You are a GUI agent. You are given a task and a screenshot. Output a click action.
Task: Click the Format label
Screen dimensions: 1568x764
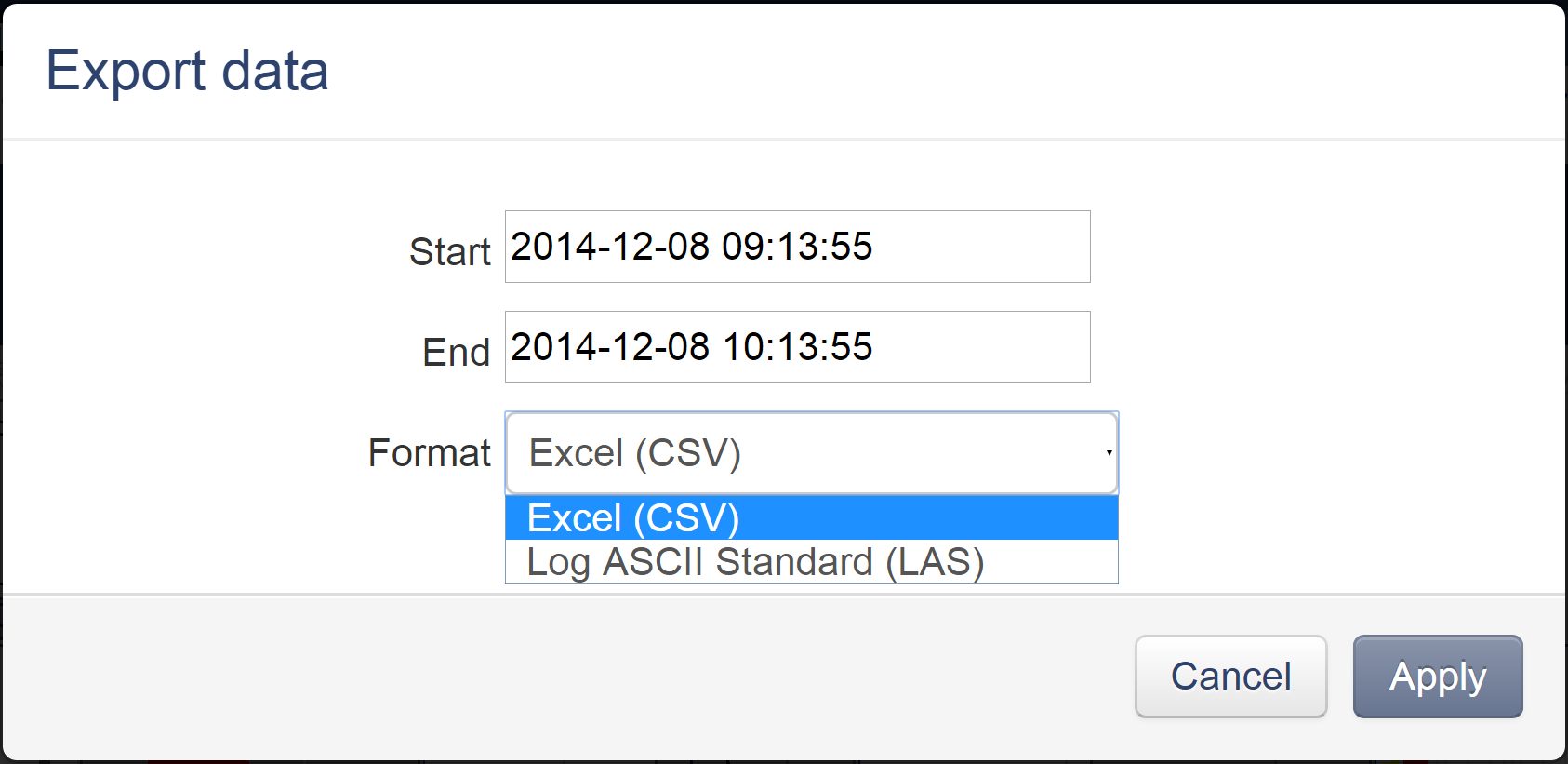pos(429,452)
